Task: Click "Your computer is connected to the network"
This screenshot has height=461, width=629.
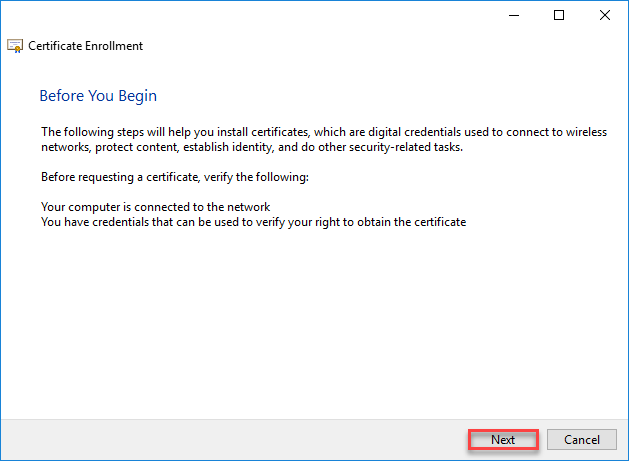Action: pyautogui.click(x=156, y=207)
